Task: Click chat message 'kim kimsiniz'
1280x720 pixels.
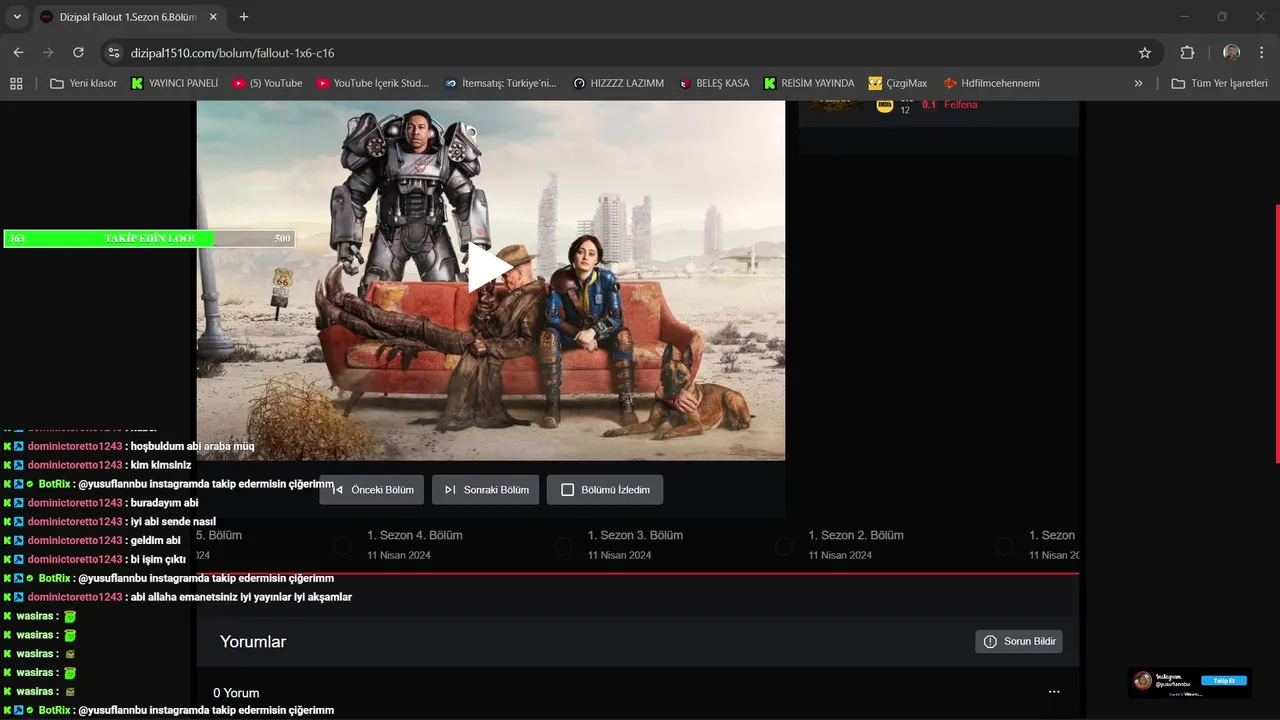Action: [x=161, y=465]
